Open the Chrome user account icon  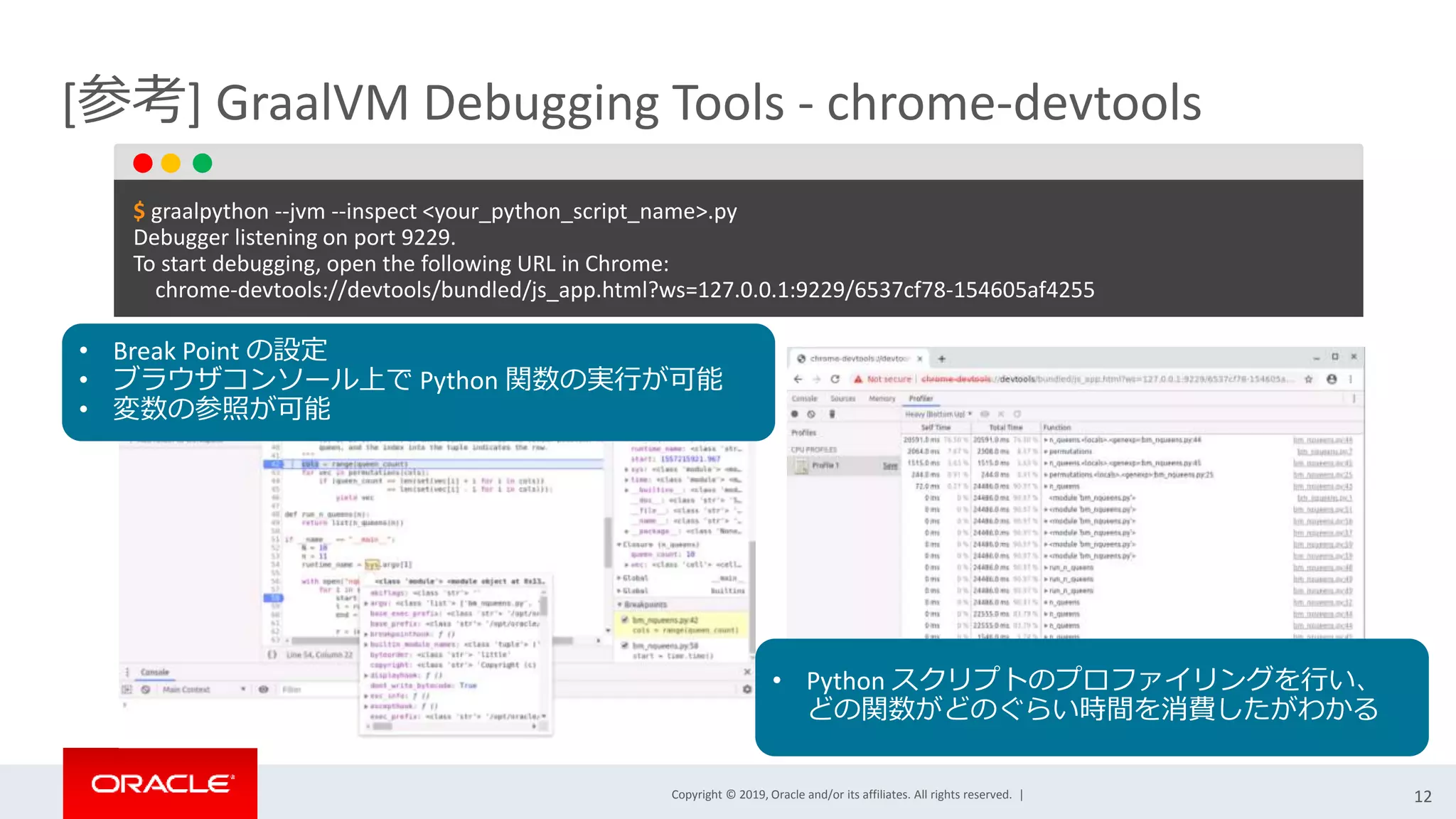[x=1332, y=379]
